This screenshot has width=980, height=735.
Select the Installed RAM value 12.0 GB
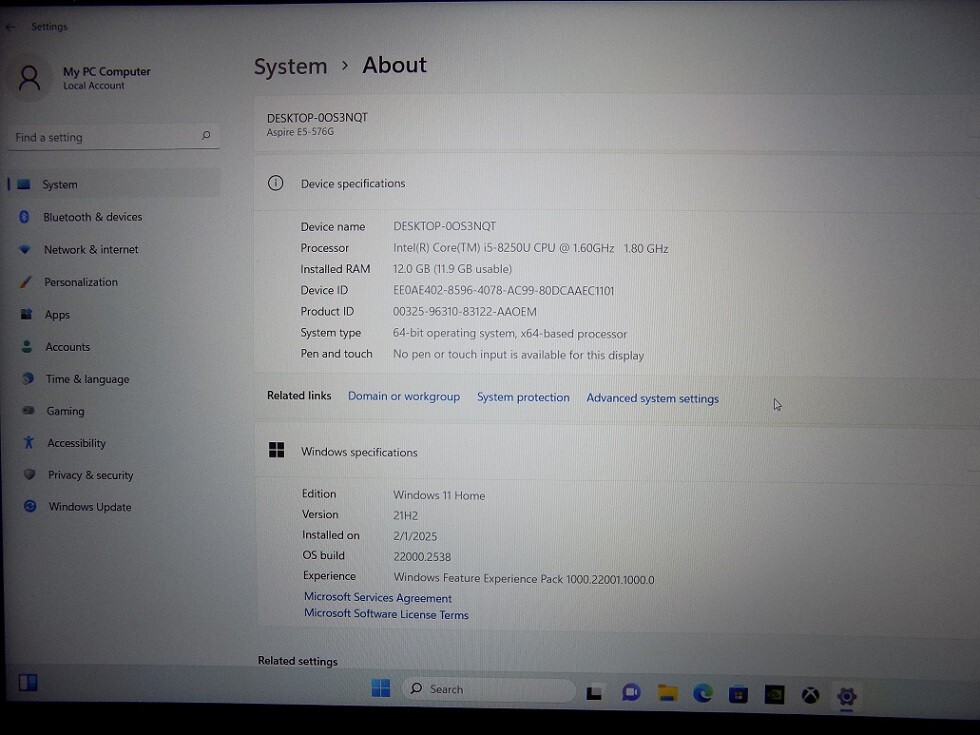452,269
